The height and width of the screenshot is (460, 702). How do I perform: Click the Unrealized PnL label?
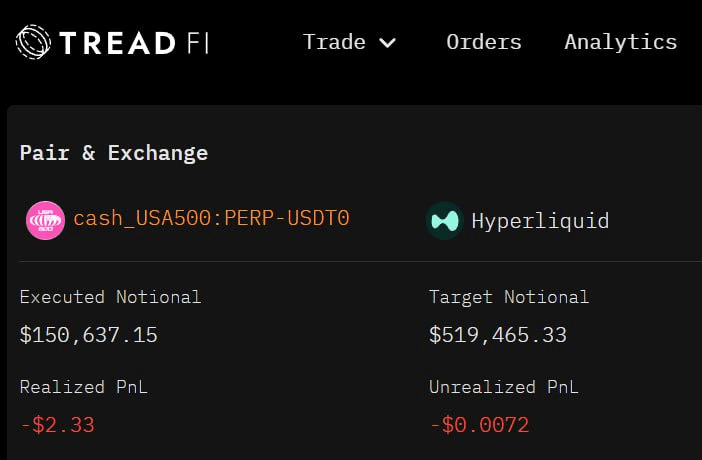(503, 387)
